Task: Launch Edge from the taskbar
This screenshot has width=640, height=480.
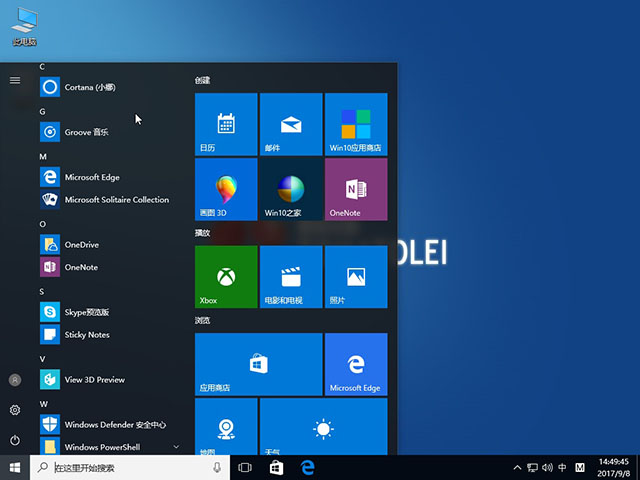Action: tap(307, 467)
